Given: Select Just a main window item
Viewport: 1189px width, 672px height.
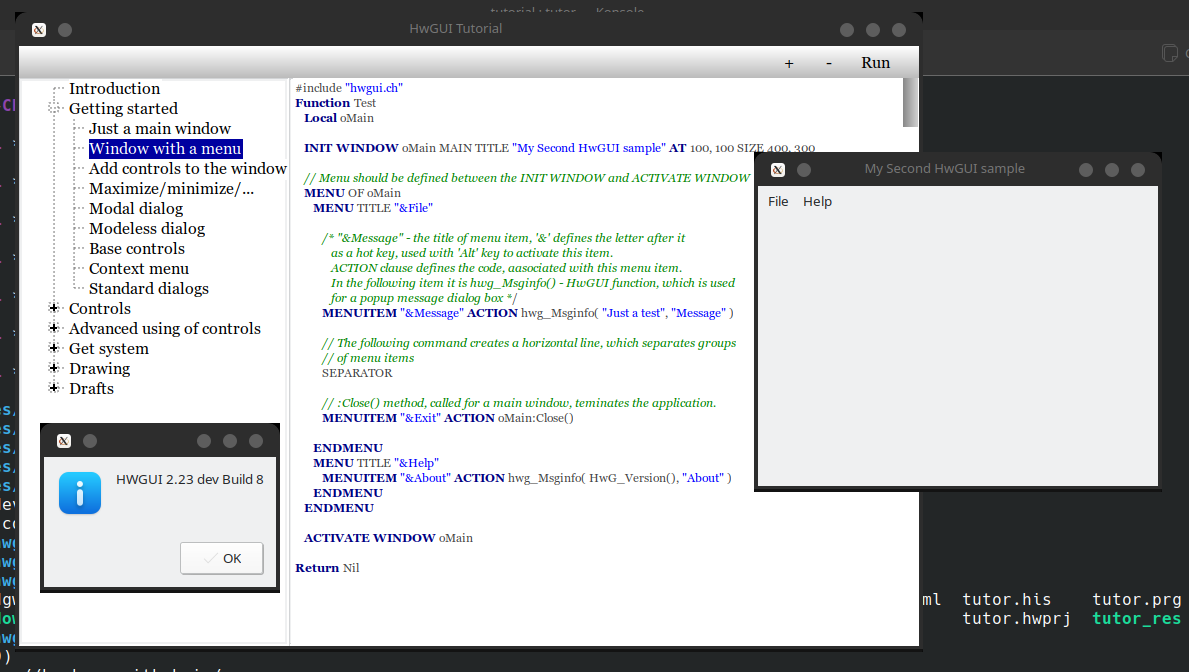Looking at the screenshot, I should click(160, 129).
